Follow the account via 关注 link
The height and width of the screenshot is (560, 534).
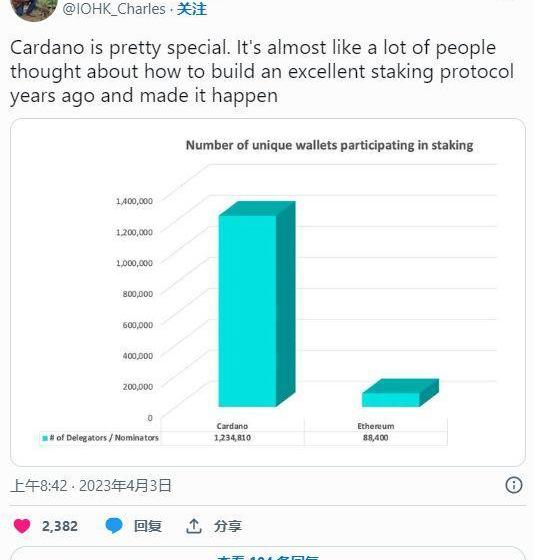192,9
